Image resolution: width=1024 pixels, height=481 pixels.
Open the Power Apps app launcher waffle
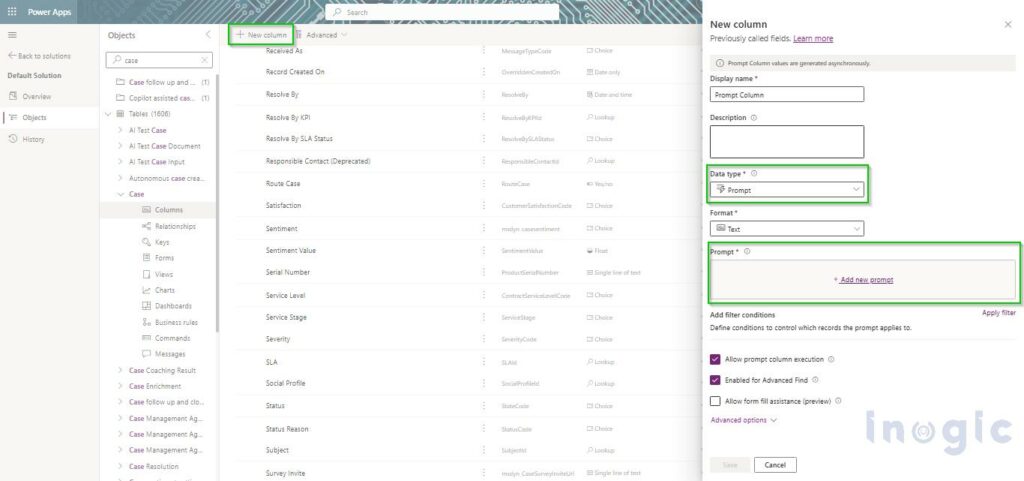click(x=12, y=12)
